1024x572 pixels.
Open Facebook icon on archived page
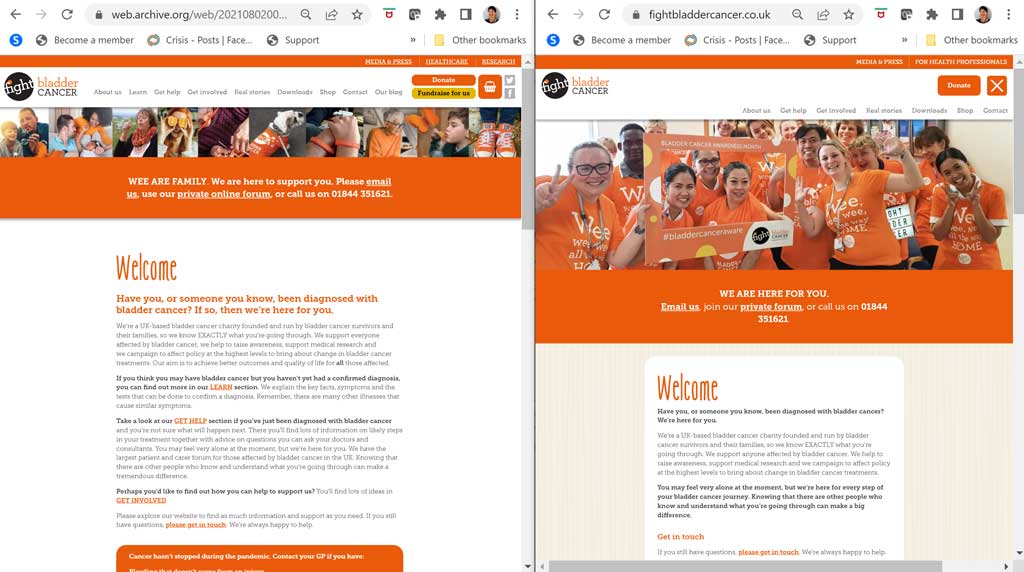[x=510, y=93]
